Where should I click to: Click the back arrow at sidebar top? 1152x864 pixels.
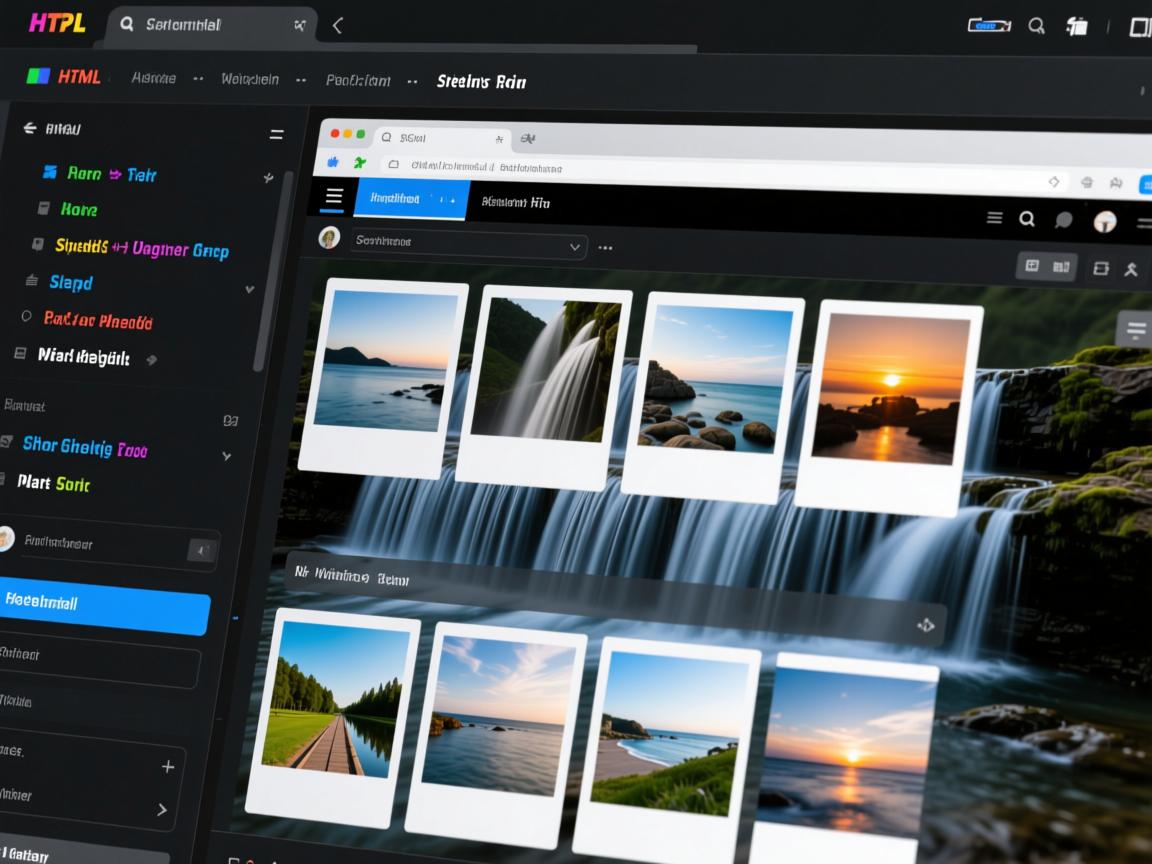point(29,128)
